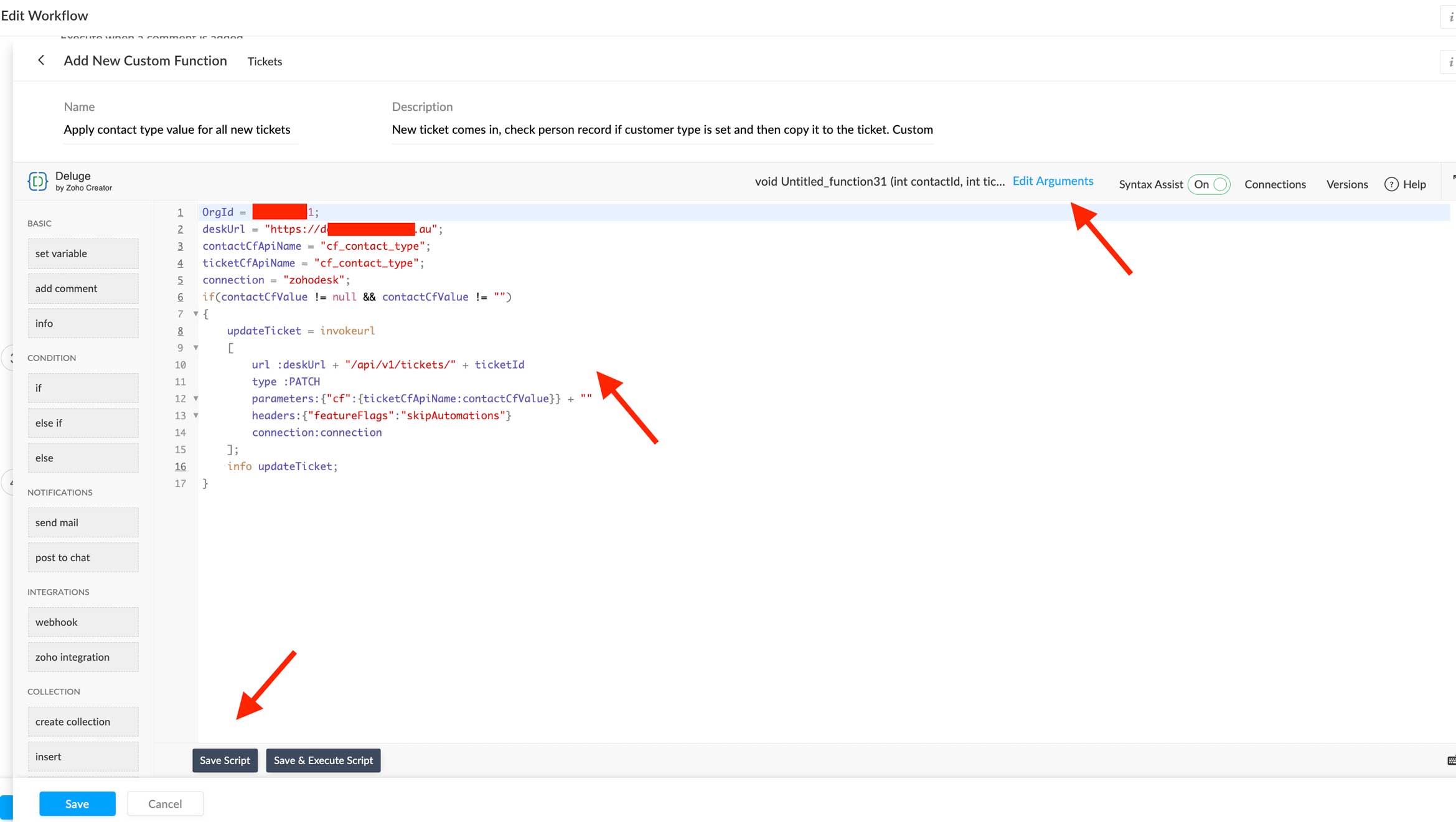Viewport: 1456px width, 822px height.
Task: Click the second info icon beside the Tickets header
Action: click(x=1450, y=62)
